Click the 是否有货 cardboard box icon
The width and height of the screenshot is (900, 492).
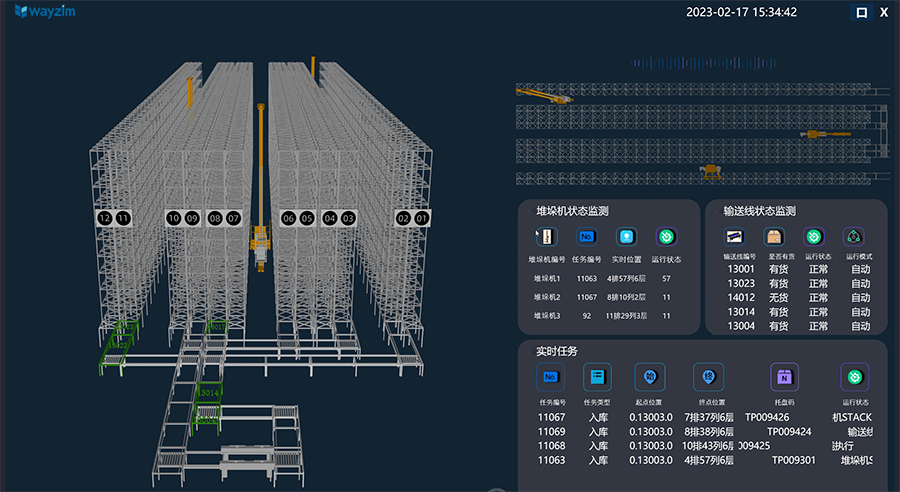point(774,237)
